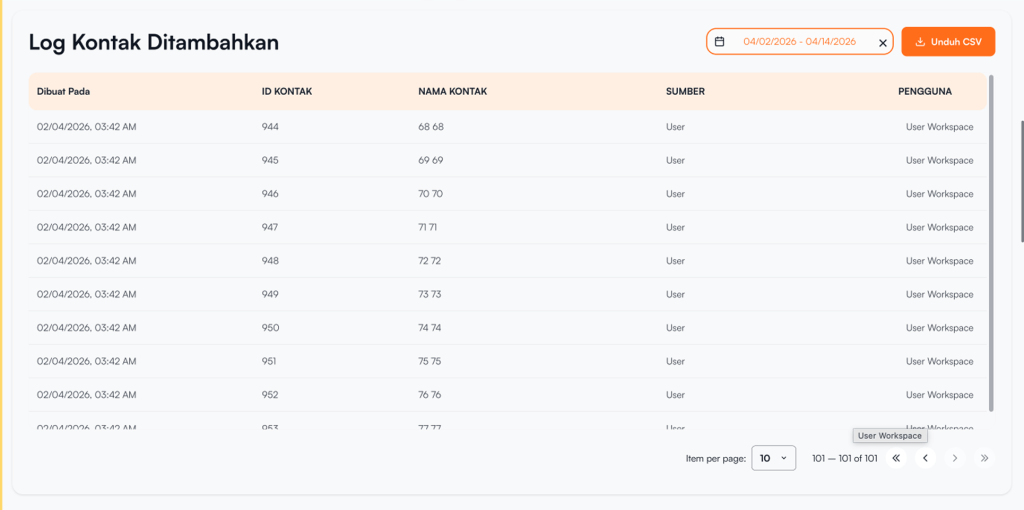Click the calendar icon in date field

tap(719, 42)
